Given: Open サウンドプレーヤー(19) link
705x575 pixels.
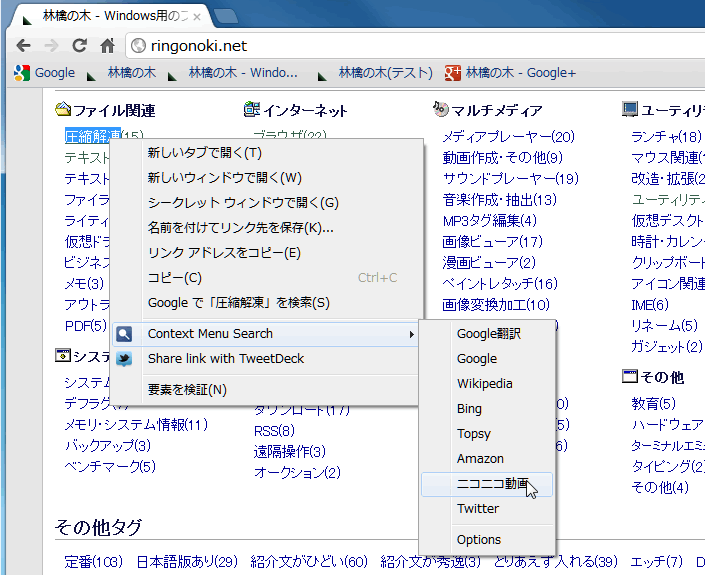Looking at the screenshot, I should point(510,179).
